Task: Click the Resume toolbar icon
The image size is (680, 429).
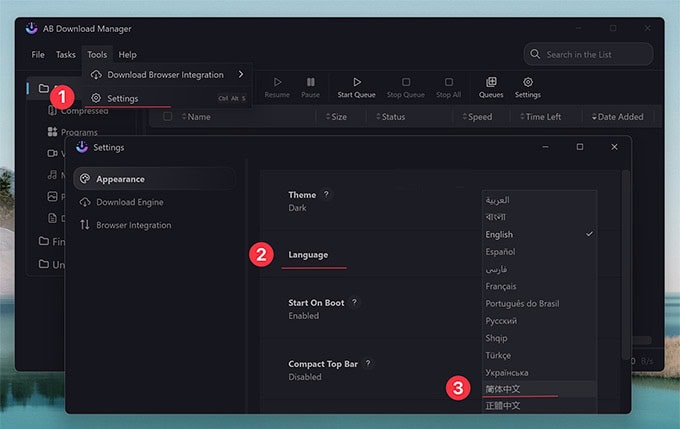Action: tap(278, 82)
